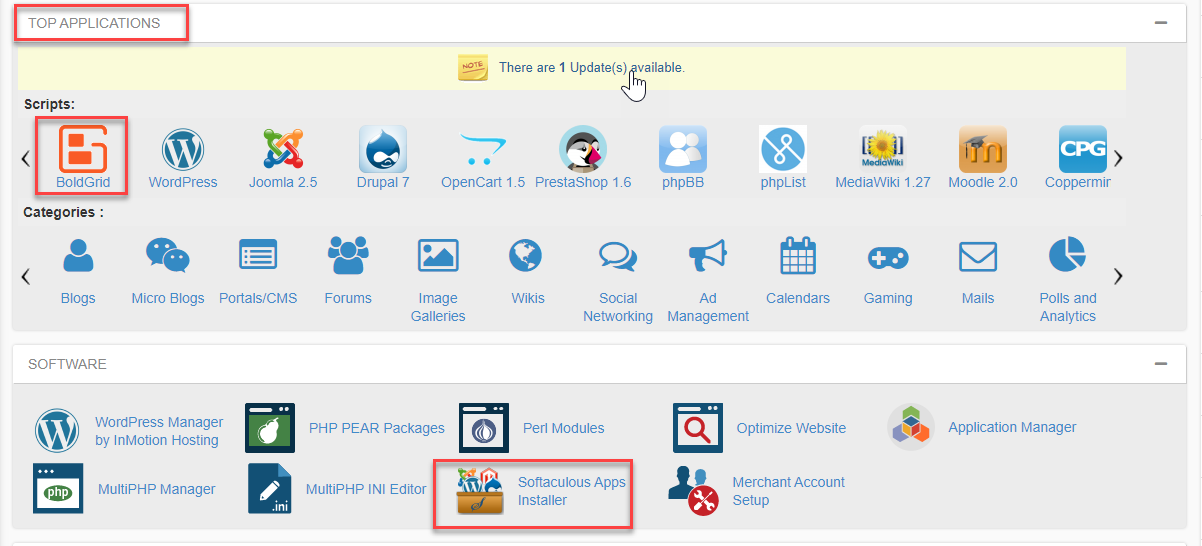Click the WordPress Manager by InMotion link
Screen dimensions: 1202x546
click(159, 431)
